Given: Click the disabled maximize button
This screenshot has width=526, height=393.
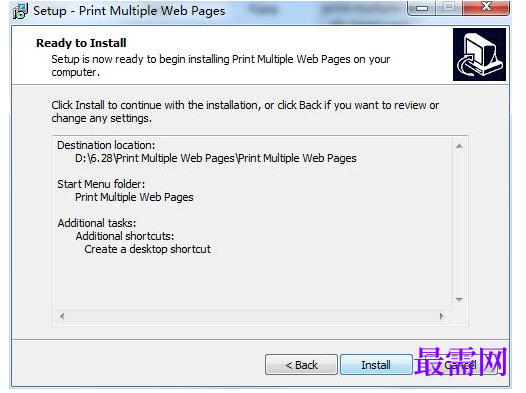Looking at the screenshot, I should click(x=449, y=8).
